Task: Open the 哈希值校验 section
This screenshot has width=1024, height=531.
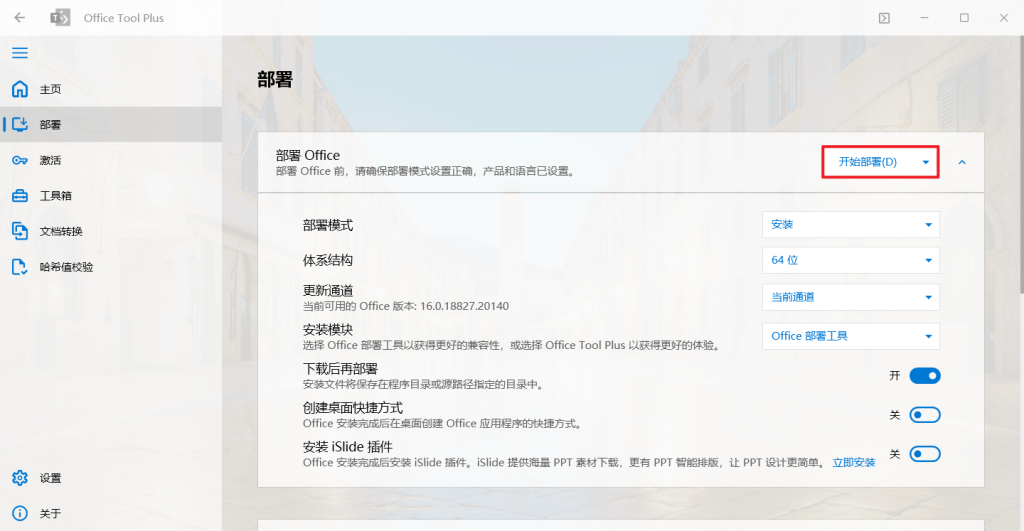Action: [x=111, y=266]
